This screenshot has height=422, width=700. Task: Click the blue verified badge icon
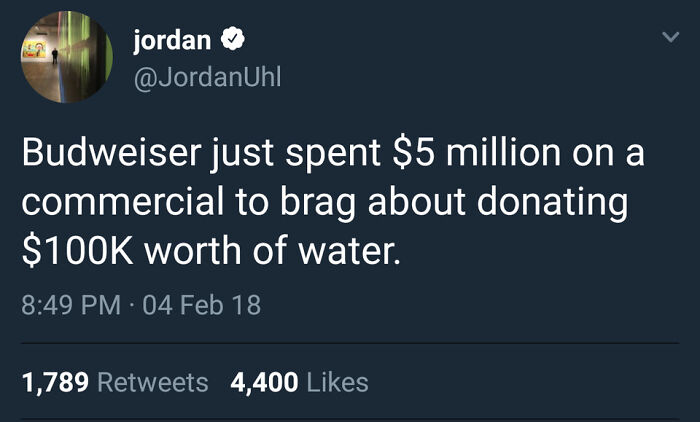231,40
